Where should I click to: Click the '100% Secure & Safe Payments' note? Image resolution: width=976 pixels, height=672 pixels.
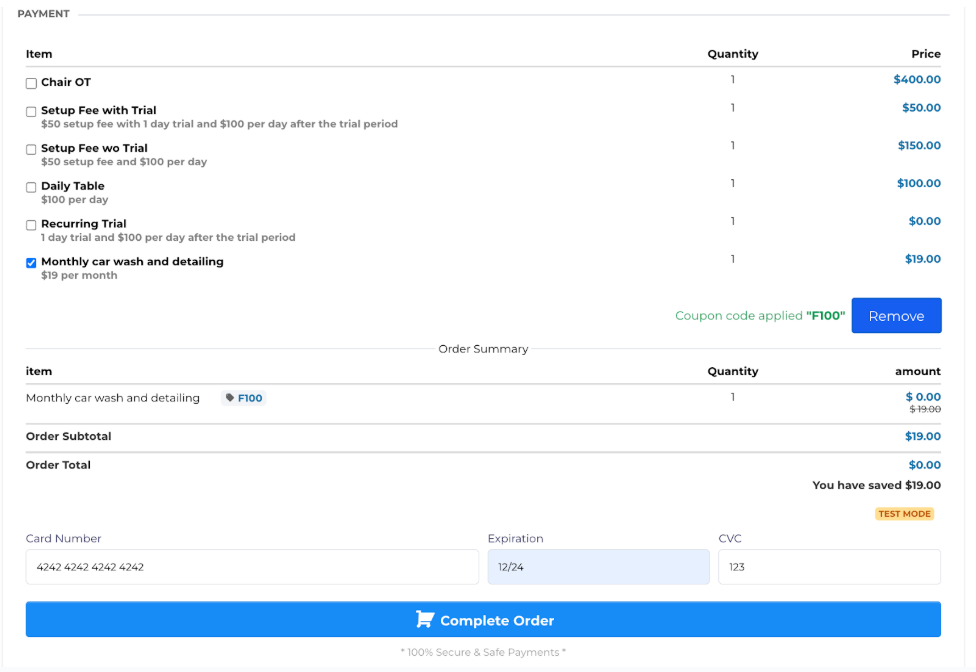[483, 653]
